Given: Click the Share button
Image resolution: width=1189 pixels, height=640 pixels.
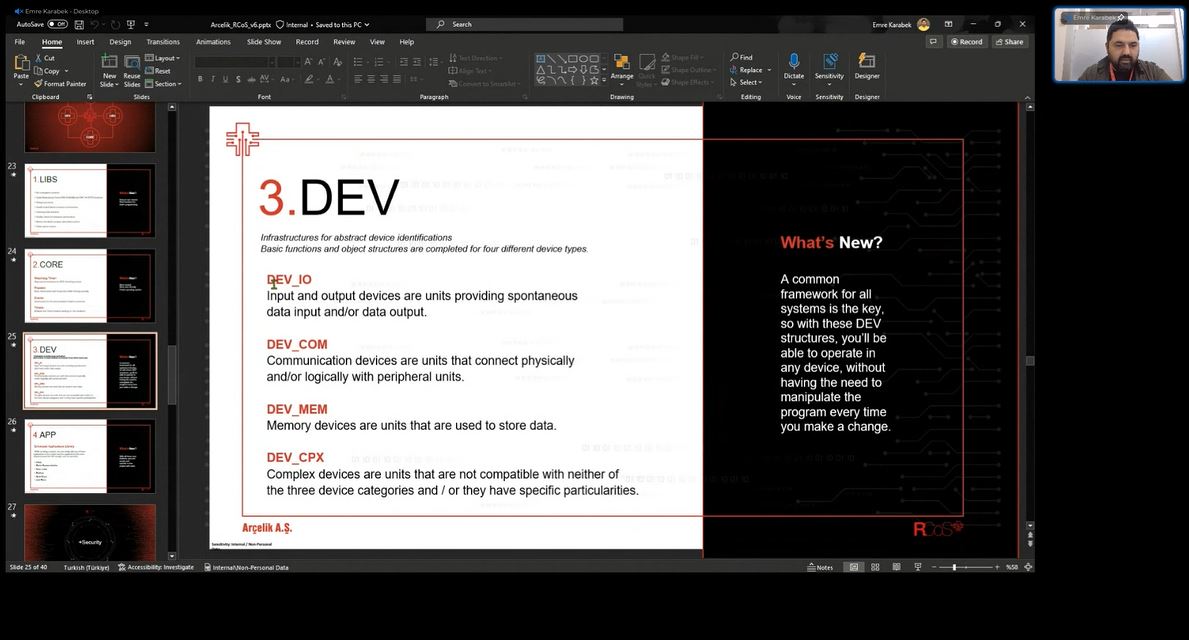Looking at the screenshot, I should pyautogui.click(x=1009, y=42).
